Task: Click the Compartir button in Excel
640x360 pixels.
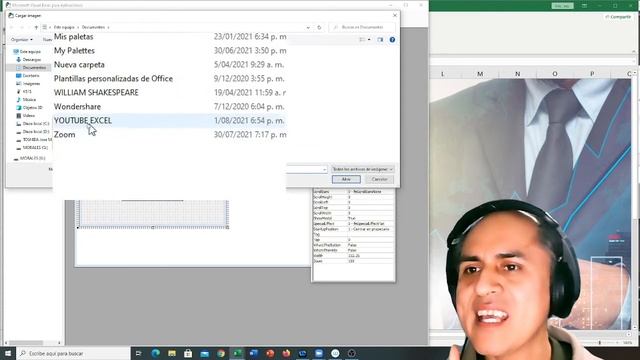Action: 618,17
